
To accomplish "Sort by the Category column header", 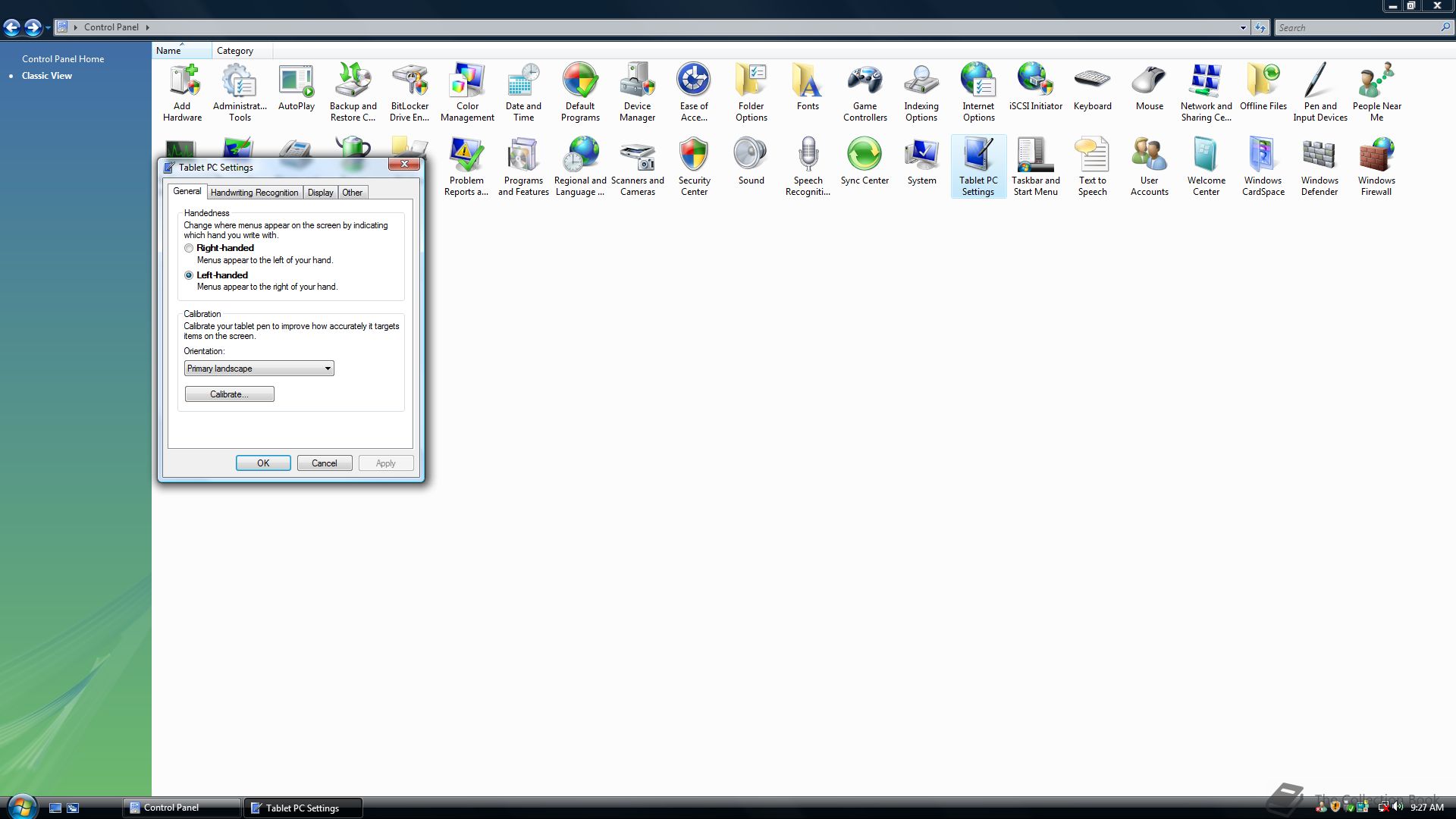I will [243, 50].
